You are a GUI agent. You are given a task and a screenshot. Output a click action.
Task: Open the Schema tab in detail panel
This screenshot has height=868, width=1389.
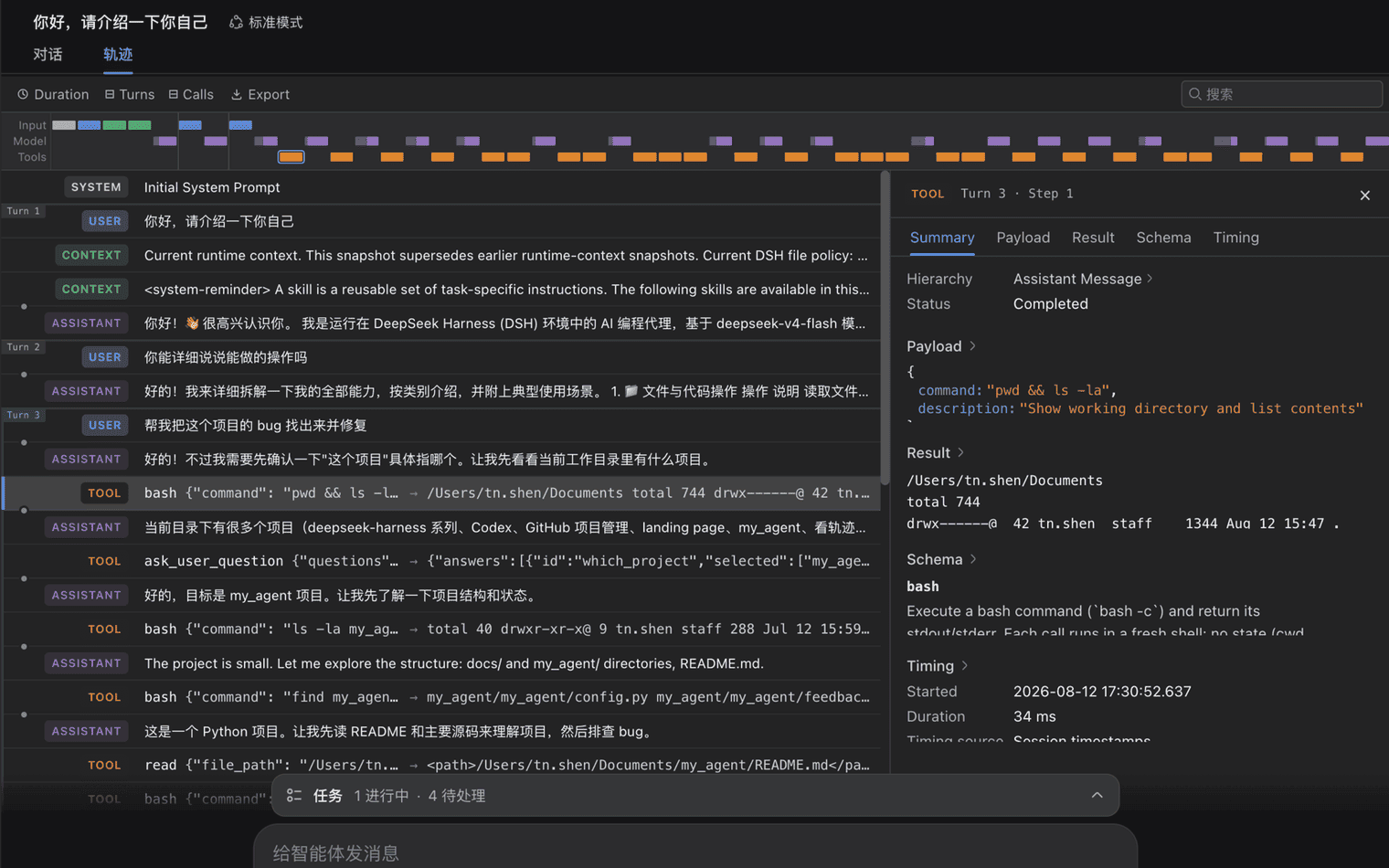coord(1163,238)
